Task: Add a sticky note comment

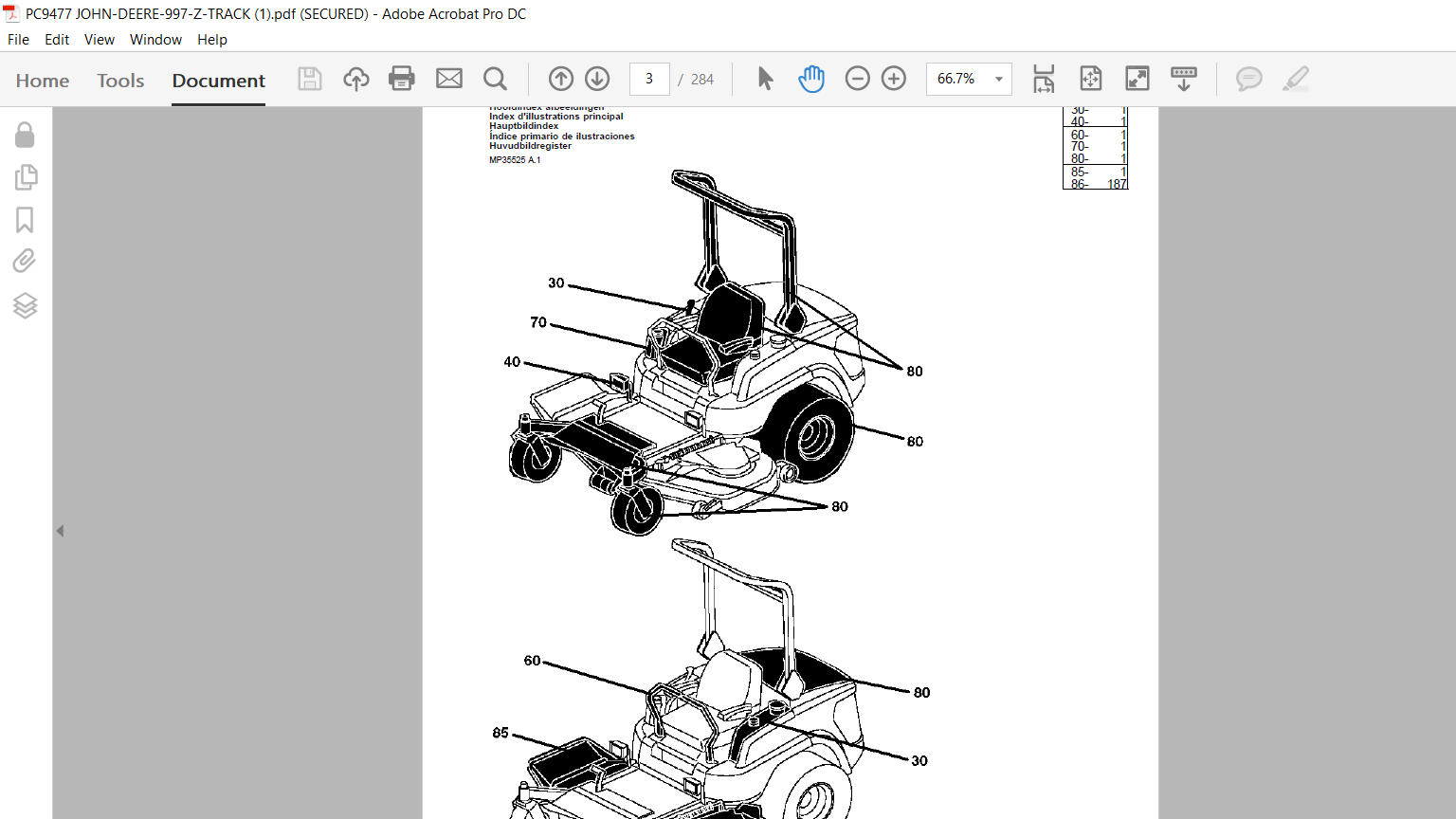Action: click(1249, 79)
